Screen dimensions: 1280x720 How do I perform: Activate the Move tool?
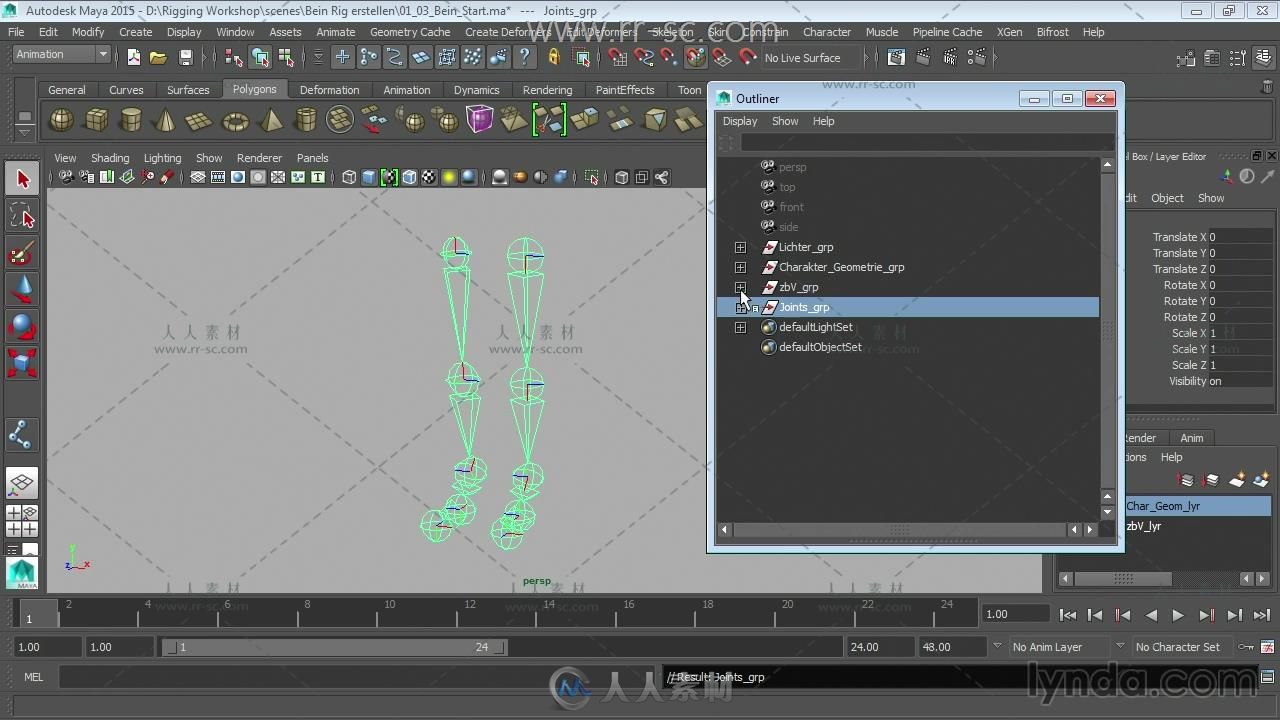[x=22, y=290]
